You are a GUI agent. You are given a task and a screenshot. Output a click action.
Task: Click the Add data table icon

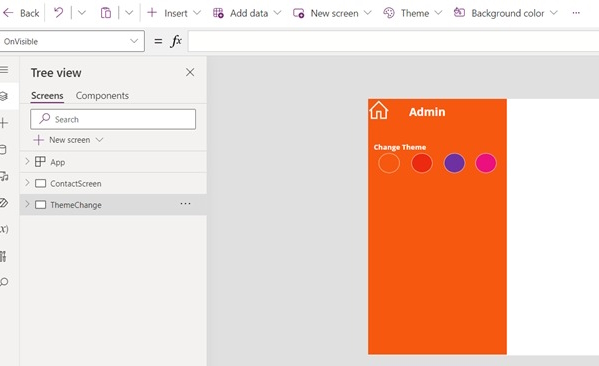point(218,13)
